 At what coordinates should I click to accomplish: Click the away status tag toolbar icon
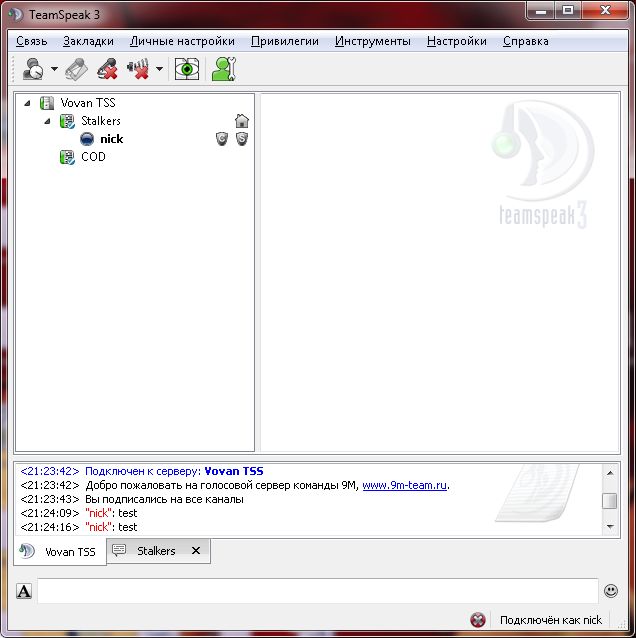pos(76,69)
